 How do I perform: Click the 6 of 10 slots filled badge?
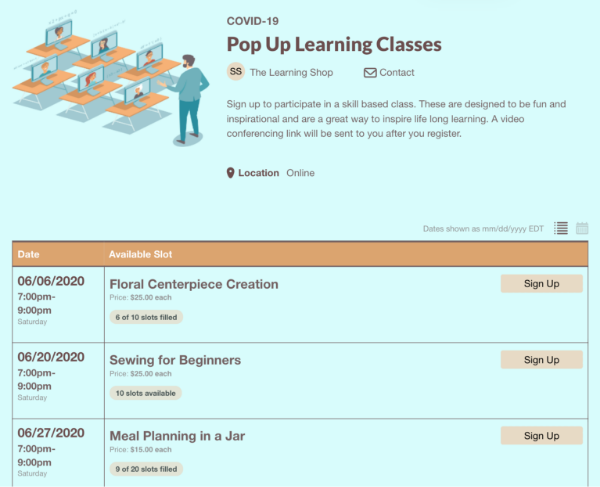tap(146, 317)
